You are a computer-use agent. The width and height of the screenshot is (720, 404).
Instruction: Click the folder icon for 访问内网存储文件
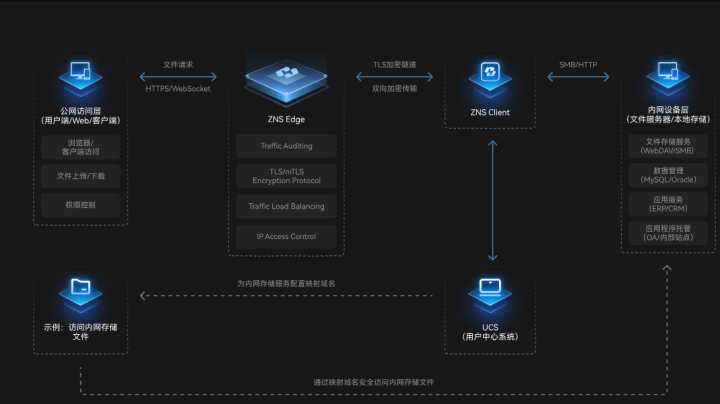(80, 294)
